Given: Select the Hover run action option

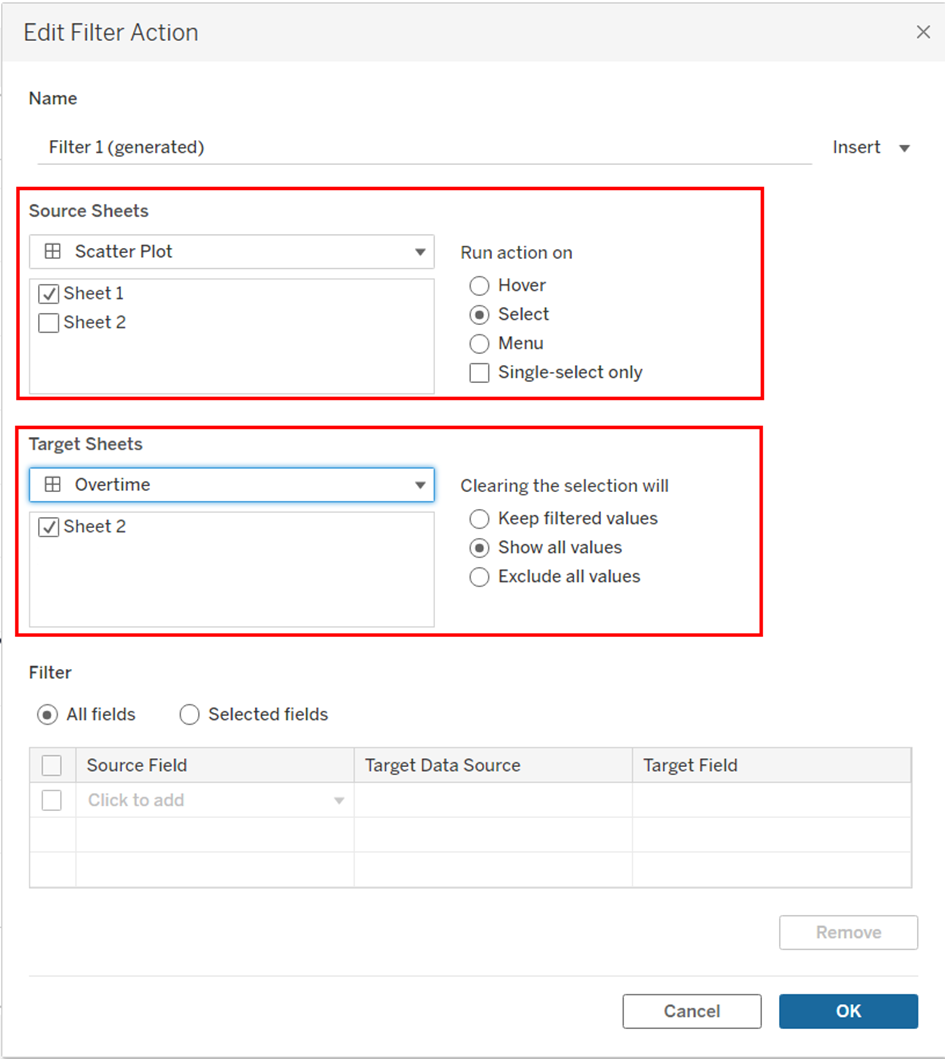Looking at the screenshot, I should pos(480,286).
